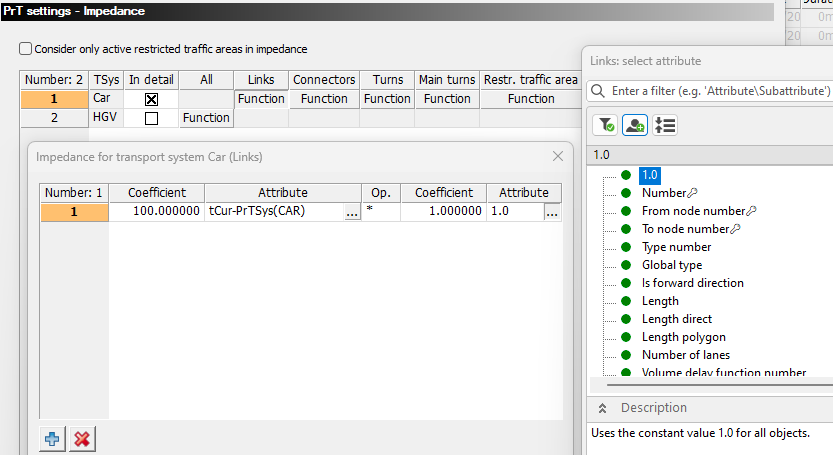Viewport: 833px width, 455px height.
Task: Click the Links column header
Action: pyautogui.click(x=261, y=80)
